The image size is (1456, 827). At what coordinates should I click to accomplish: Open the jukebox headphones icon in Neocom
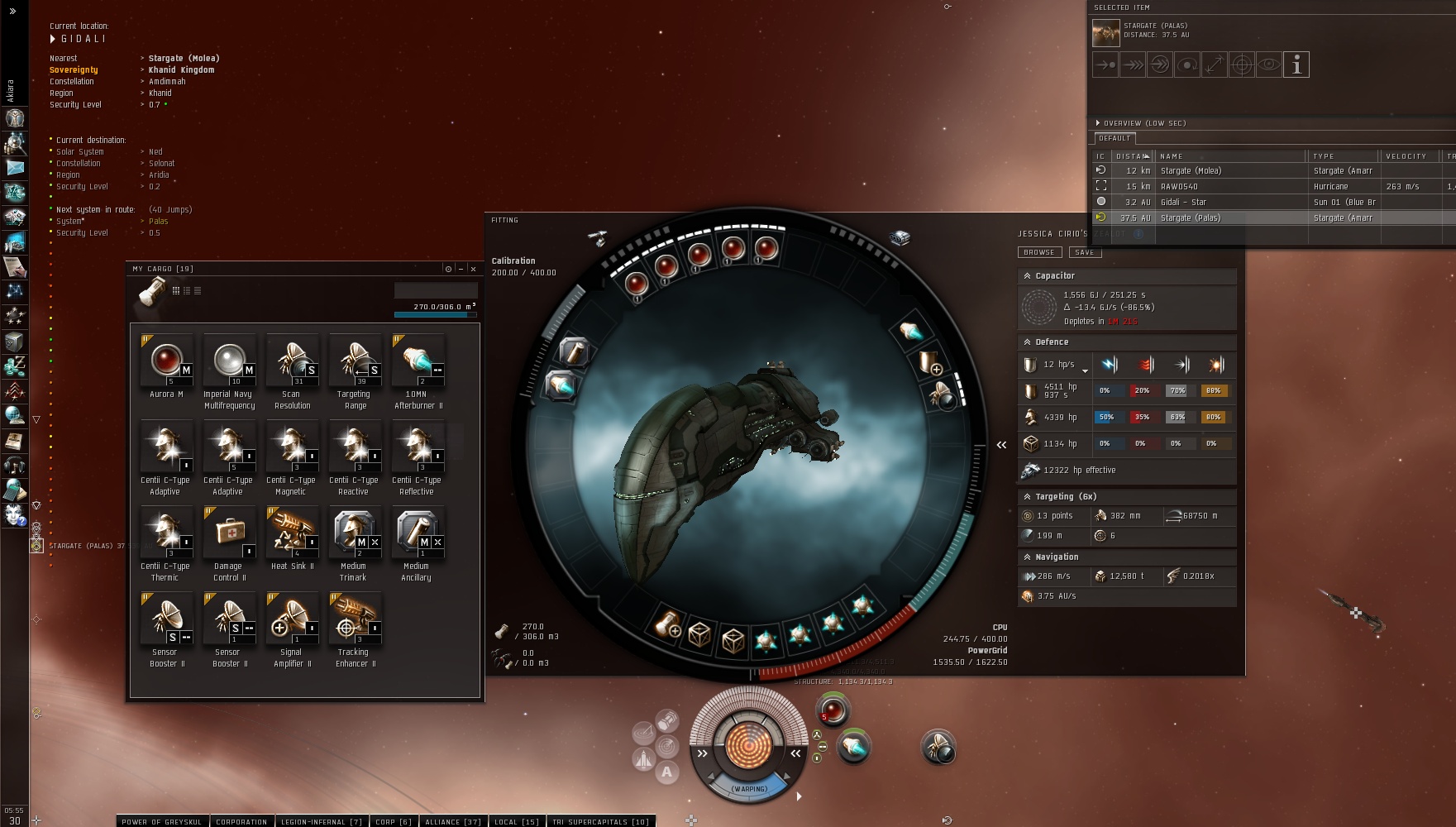15,466
